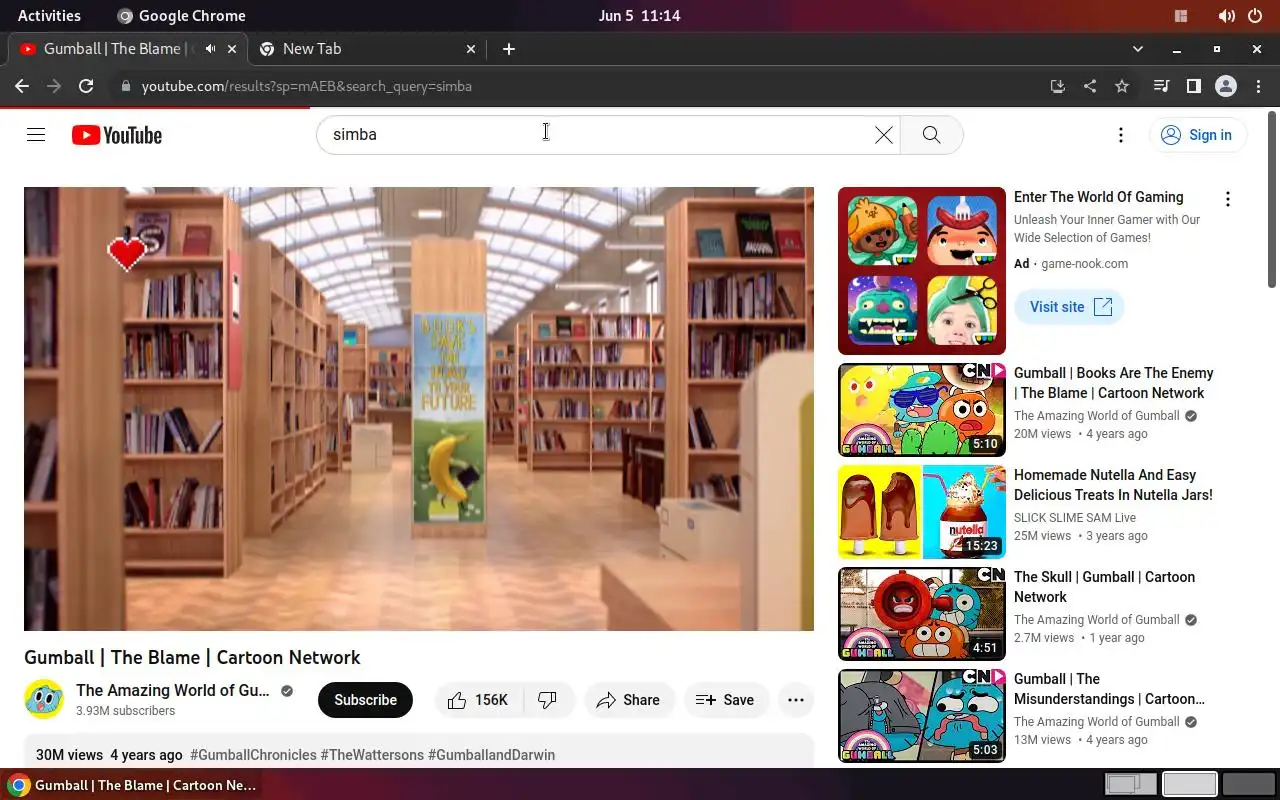Open media controls icon in toolbar
Image resolution: width=1280 pixels, height=800 pixels.
click(1161, 86)
